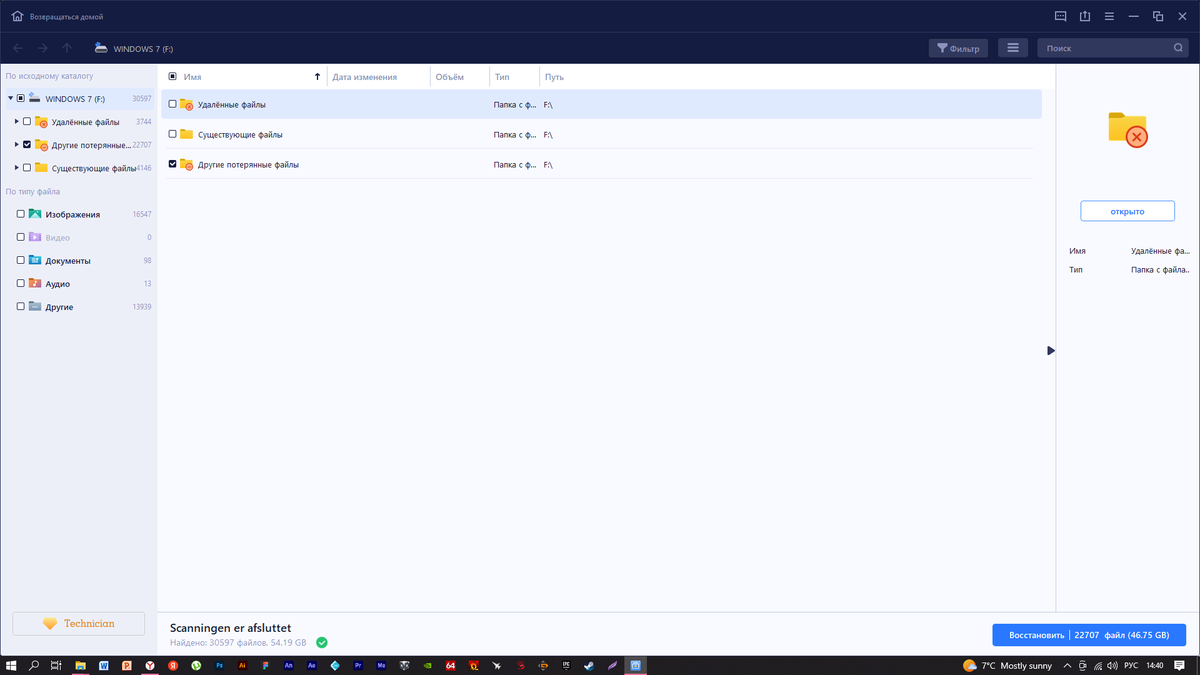This screenshot has height=675, width=1200.
Task: Expand Удалённые файлы tree node
Action: (16, 122)
